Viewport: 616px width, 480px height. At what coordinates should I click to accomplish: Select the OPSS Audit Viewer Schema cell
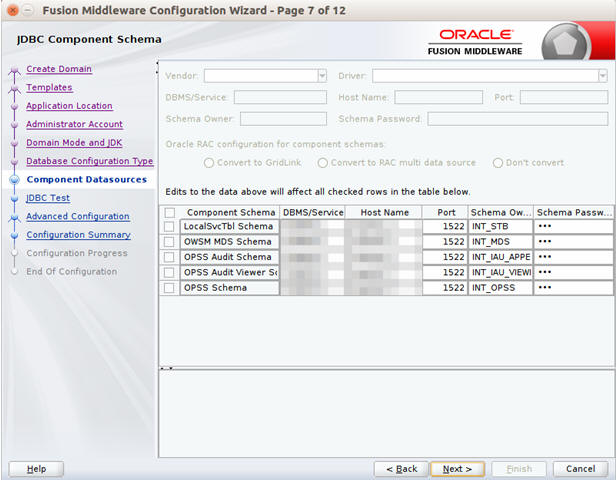click(x=230, y=273)
